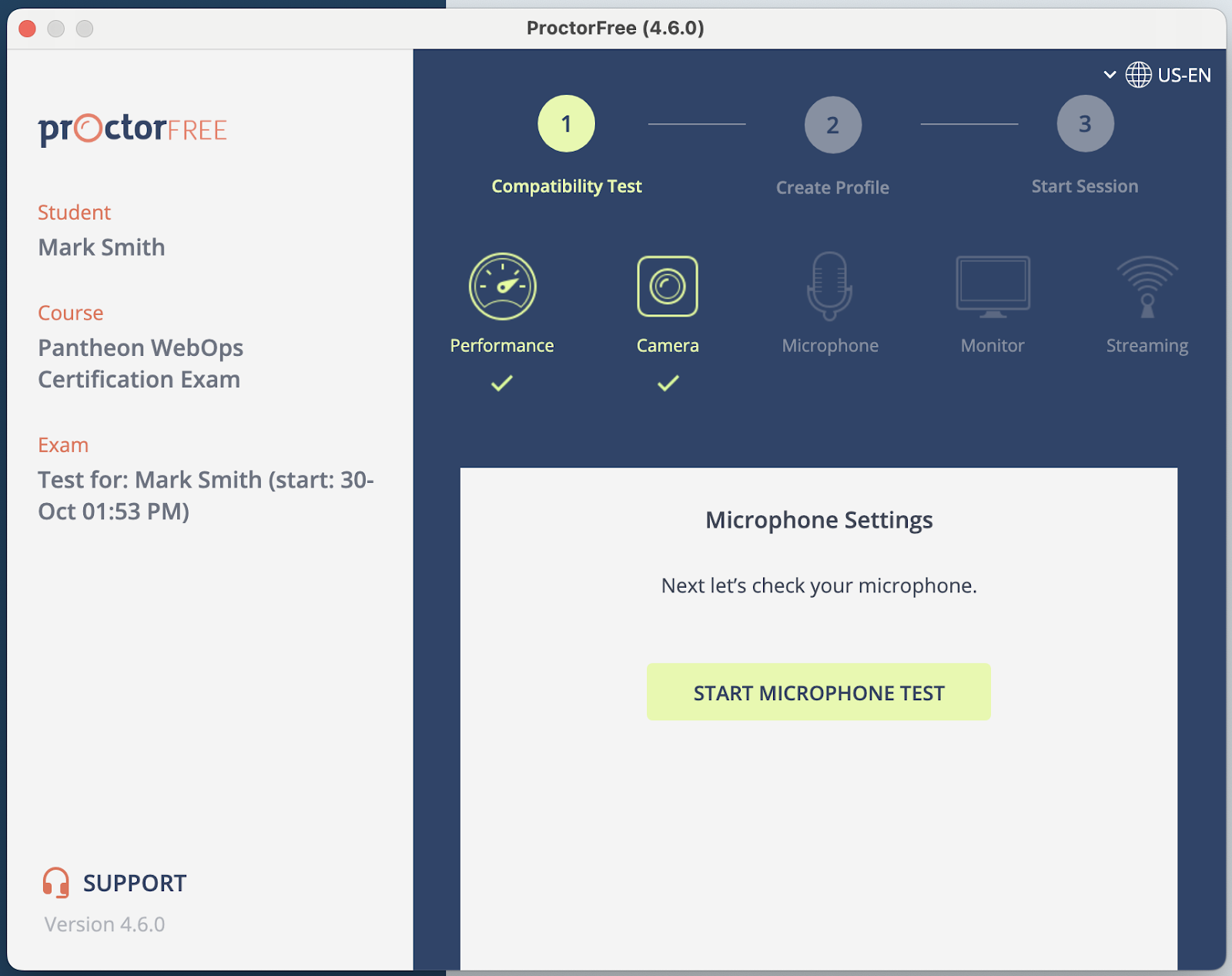
Task: Click the ProctorFree logo
Action: click(x=132, y=129)
